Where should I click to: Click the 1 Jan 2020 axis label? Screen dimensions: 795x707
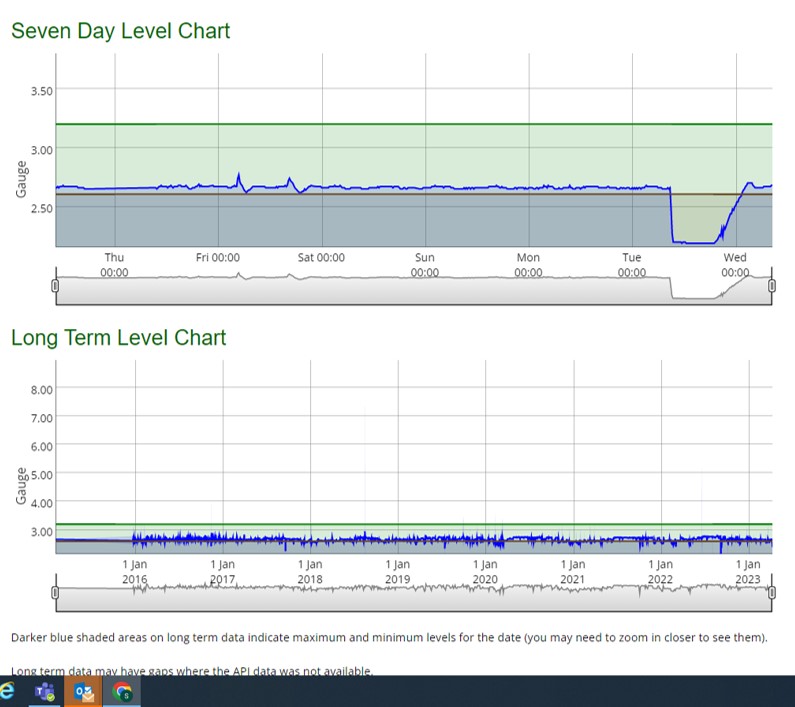point(486,572)
